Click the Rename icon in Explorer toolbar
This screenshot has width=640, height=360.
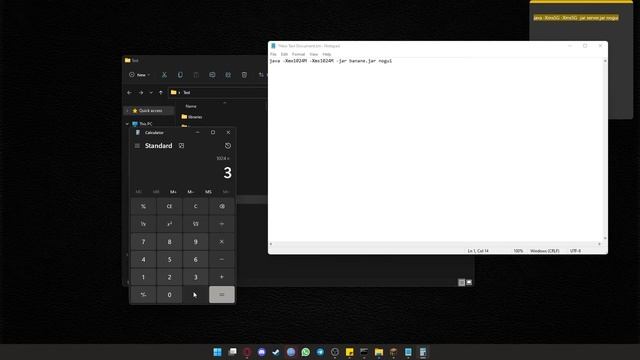click(212, 75)
